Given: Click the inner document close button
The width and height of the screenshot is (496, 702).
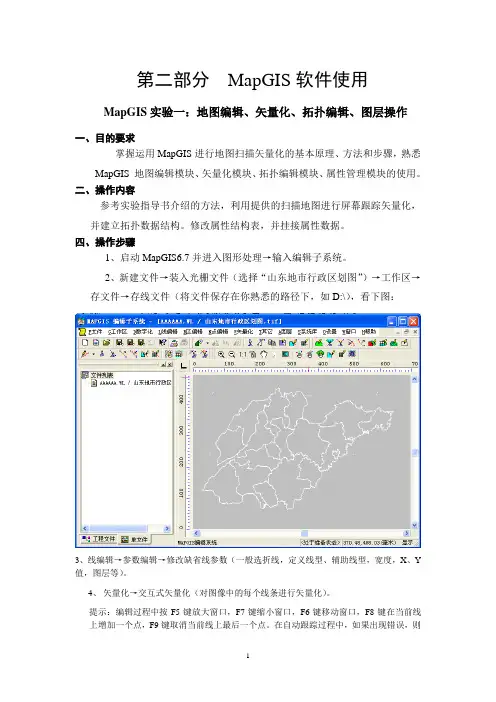Looking at the screenshot, I should (415, 332).
